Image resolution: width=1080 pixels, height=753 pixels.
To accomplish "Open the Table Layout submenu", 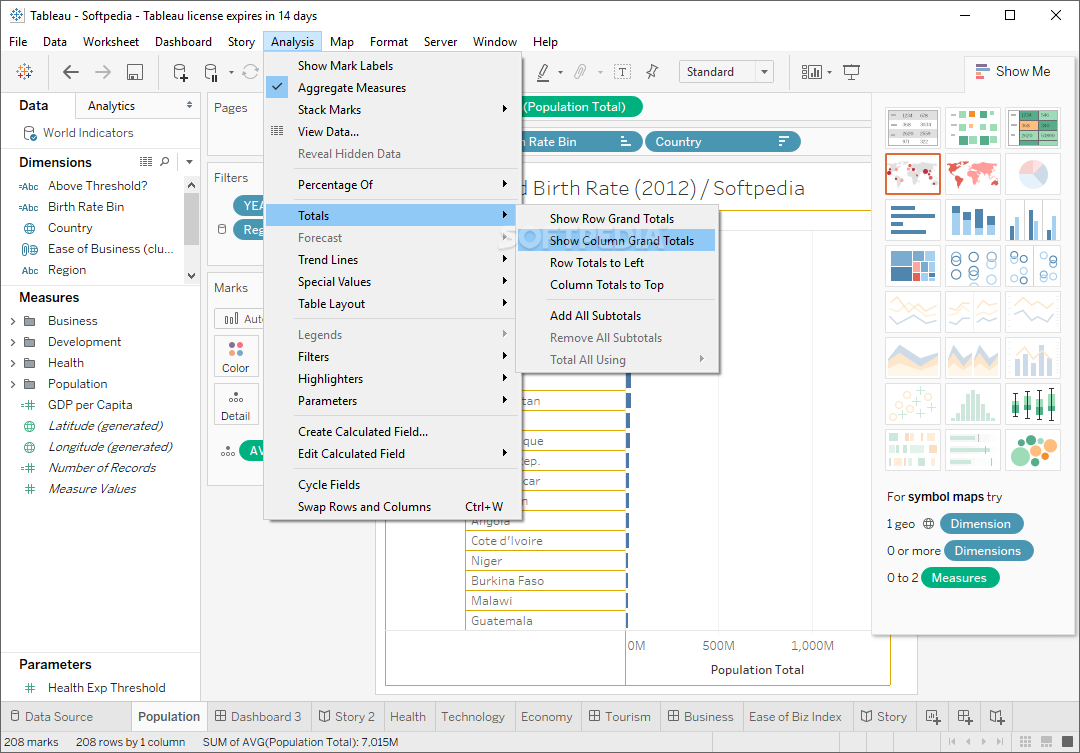I will 392,304.
